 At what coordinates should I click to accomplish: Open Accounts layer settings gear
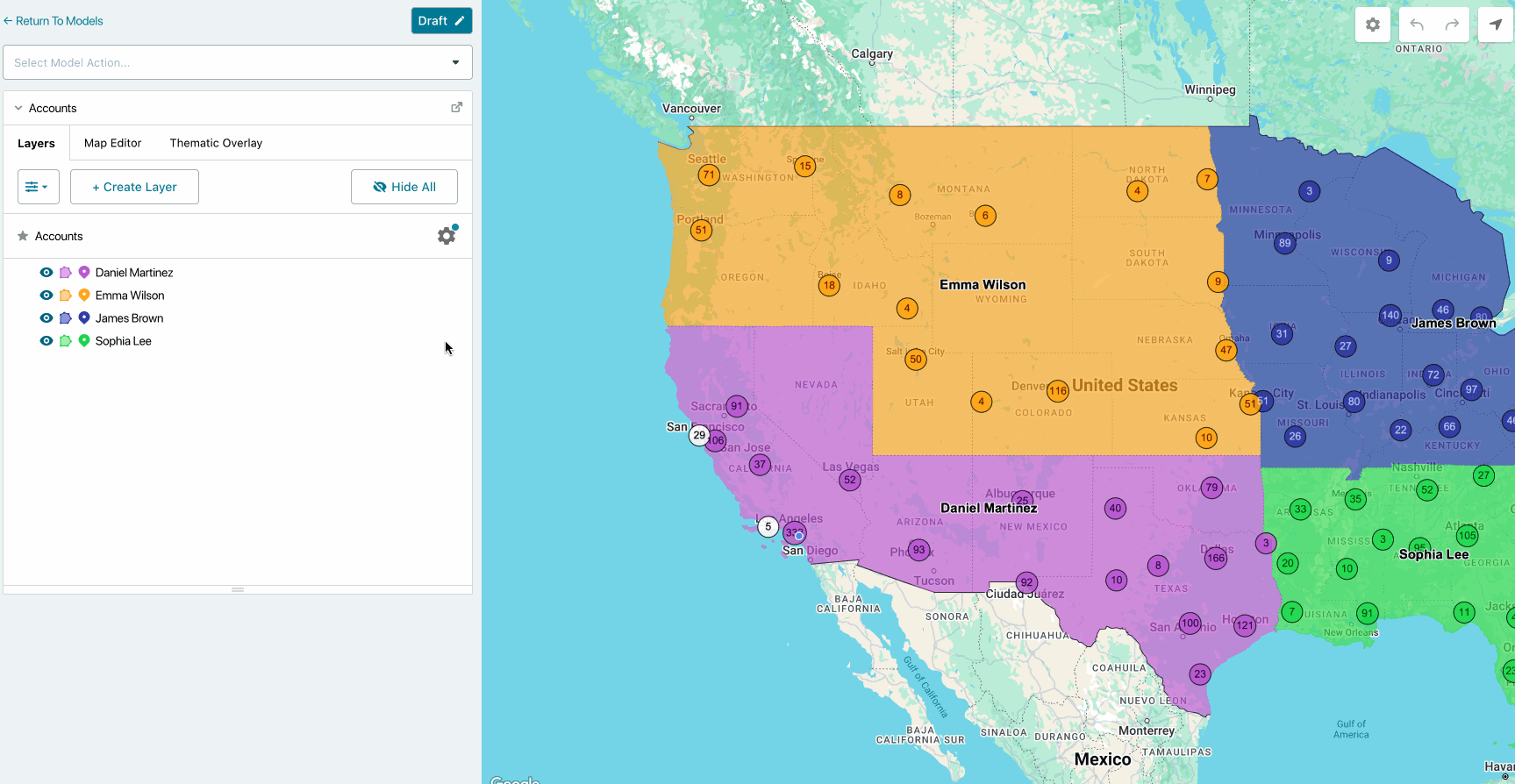[447, 236]
